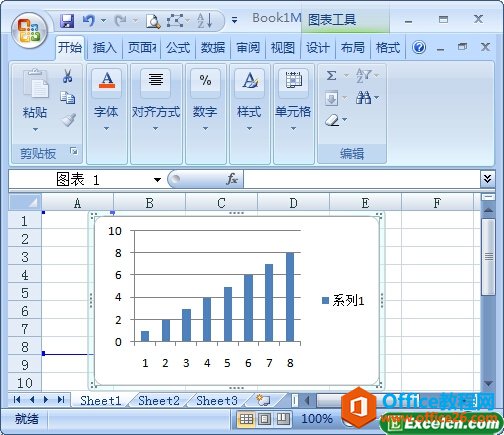Select the Cut scissors icon

tap(68, 76)
